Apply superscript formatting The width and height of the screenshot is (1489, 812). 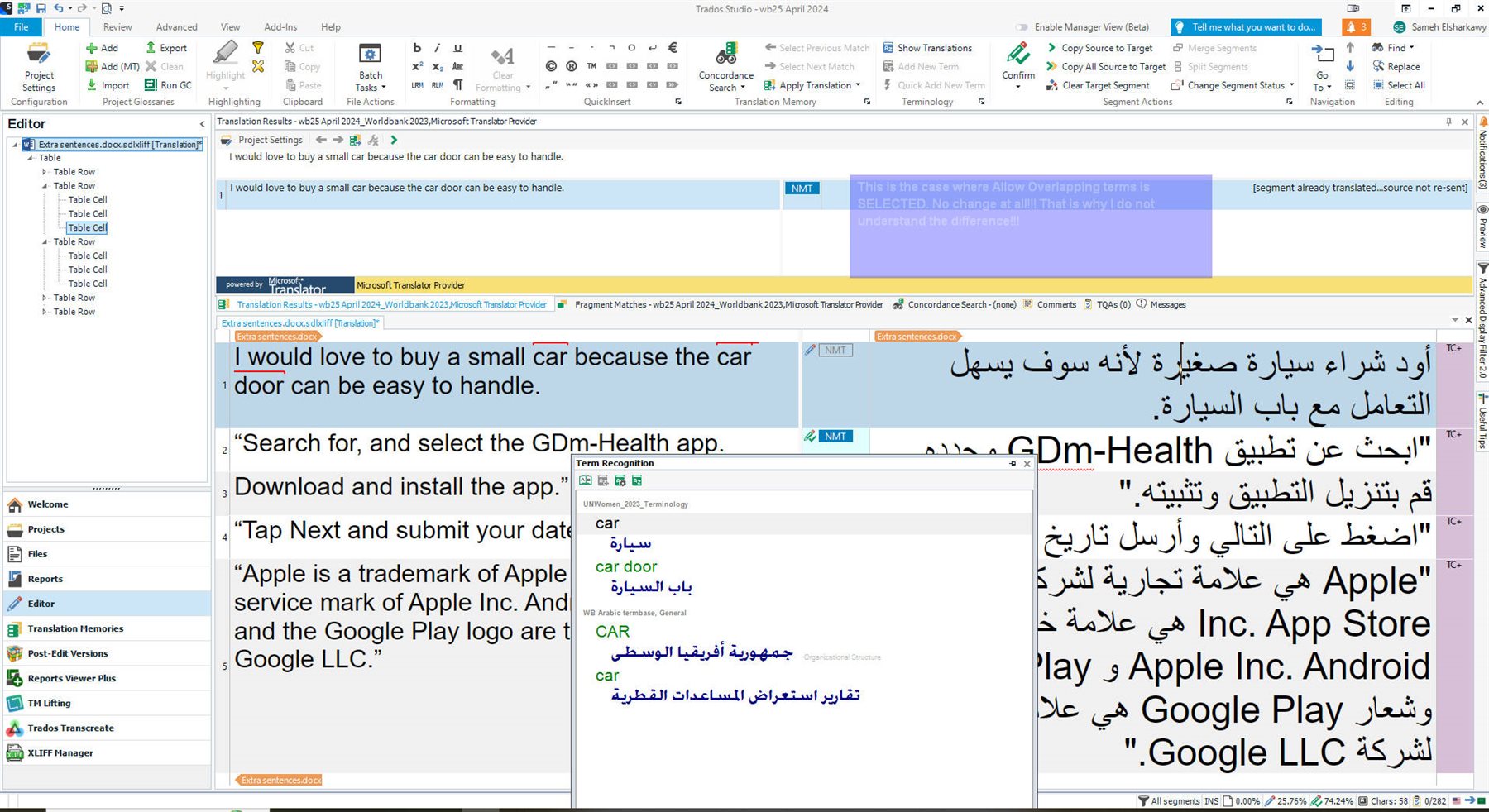point(417,66)
